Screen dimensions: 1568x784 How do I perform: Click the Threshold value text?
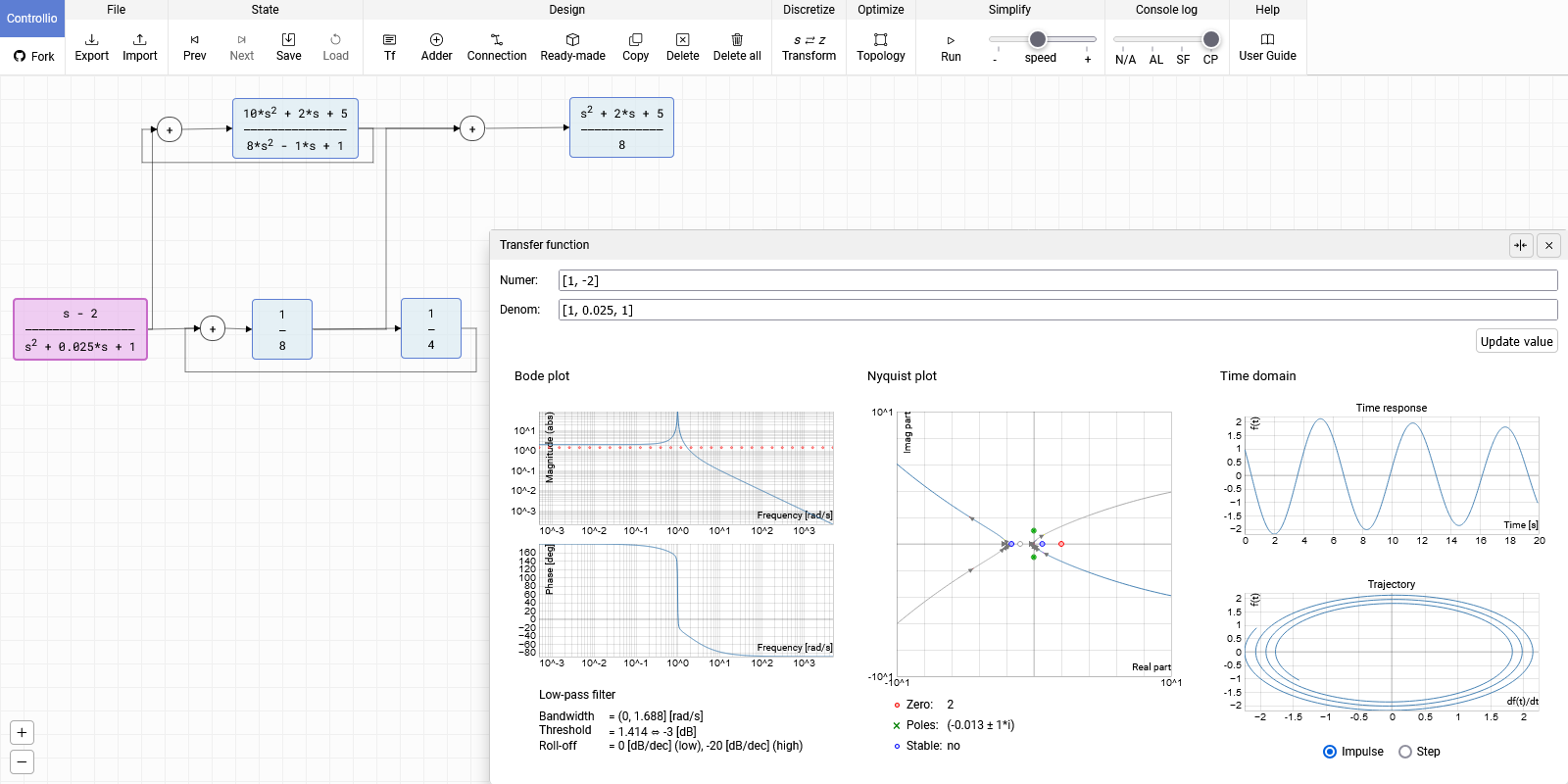[653, 732]
